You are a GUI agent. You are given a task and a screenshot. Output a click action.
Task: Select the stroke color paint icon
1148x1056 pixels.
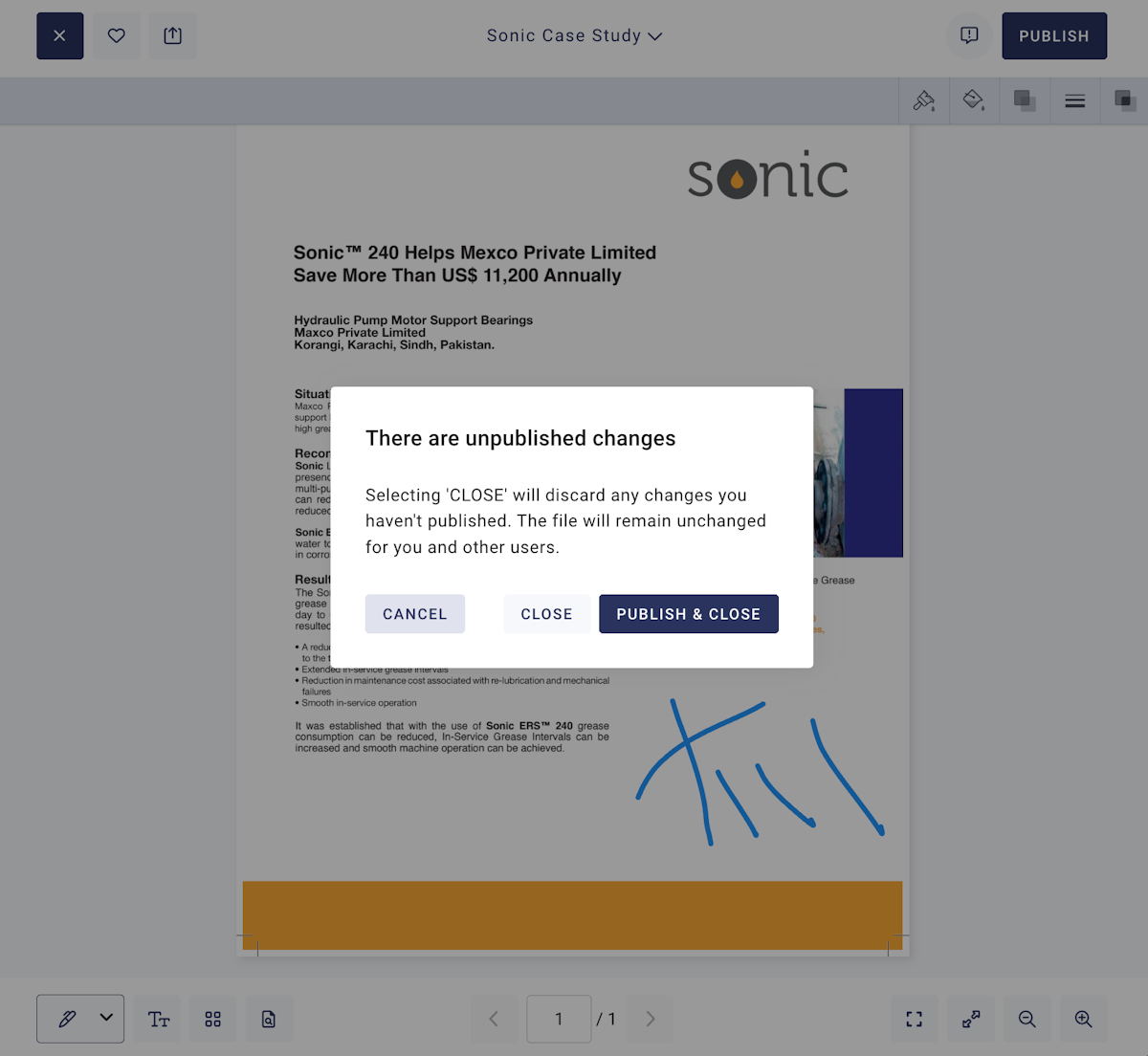(x=924, y=100)
